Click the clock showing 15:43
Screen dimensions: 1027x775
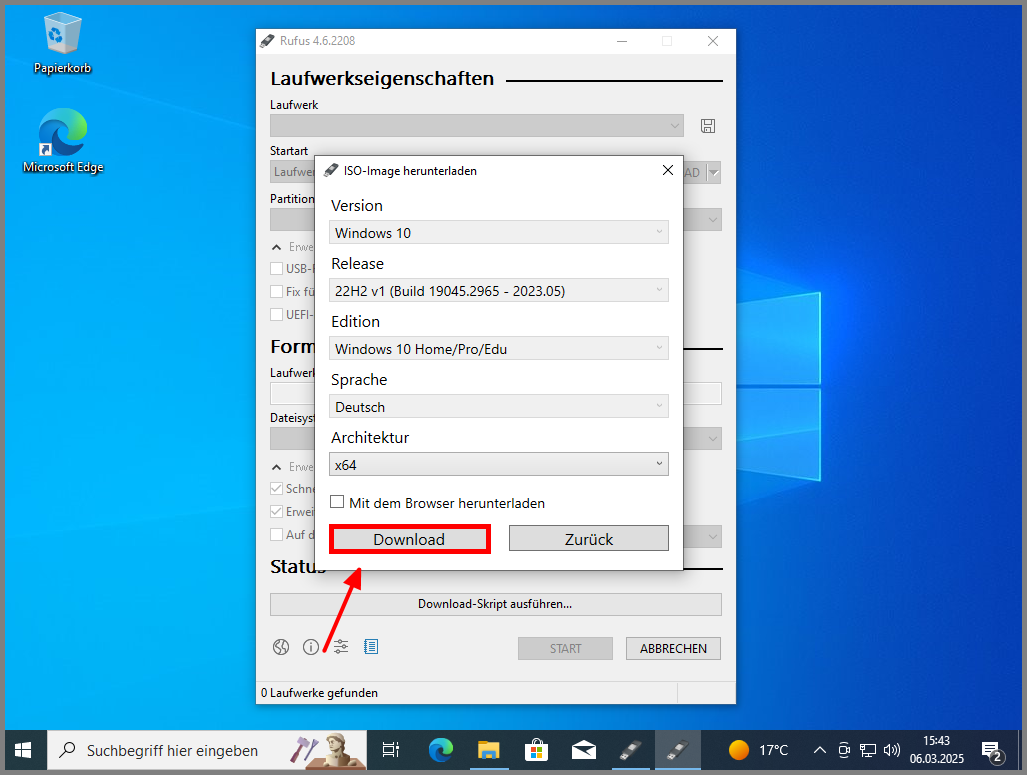click(x=937, y=750)
